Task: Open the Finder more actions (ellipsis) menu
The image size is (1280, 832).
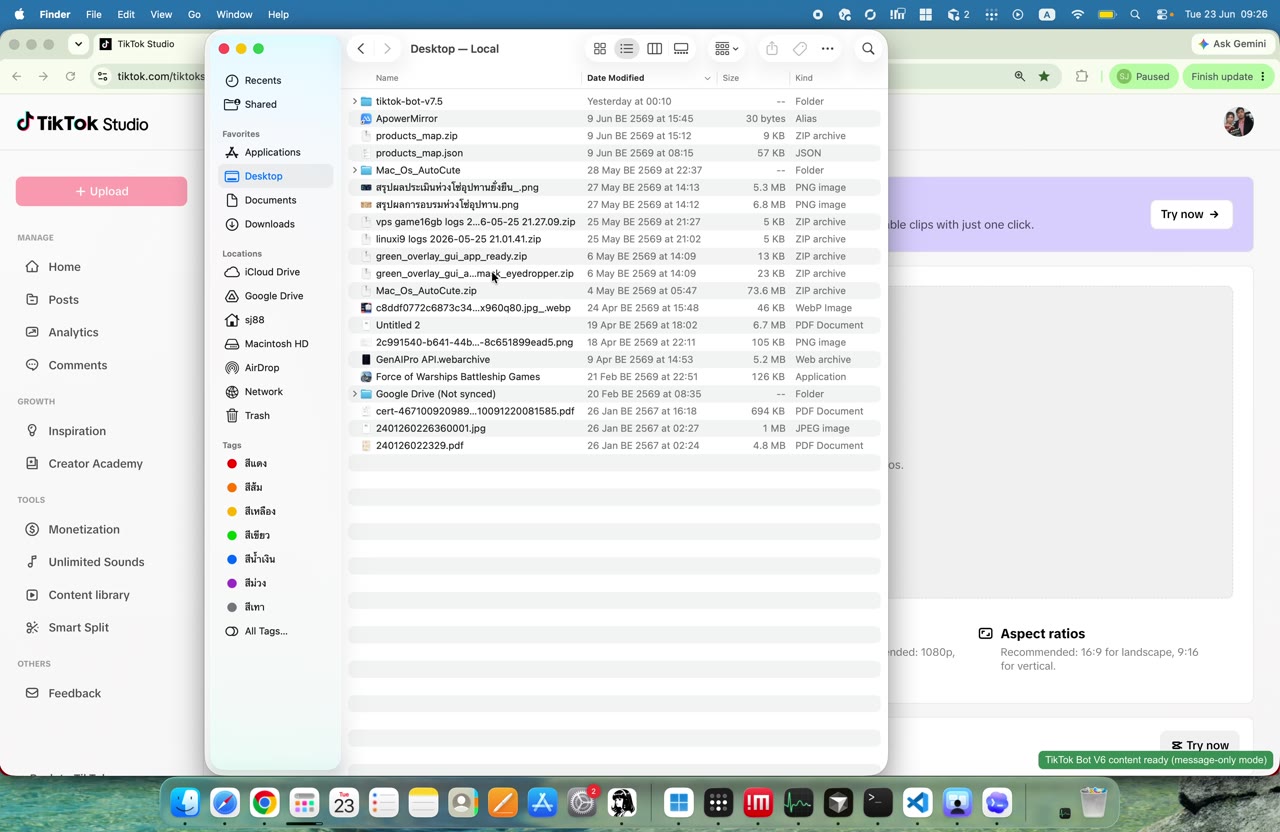Action: tap(827, 48)
